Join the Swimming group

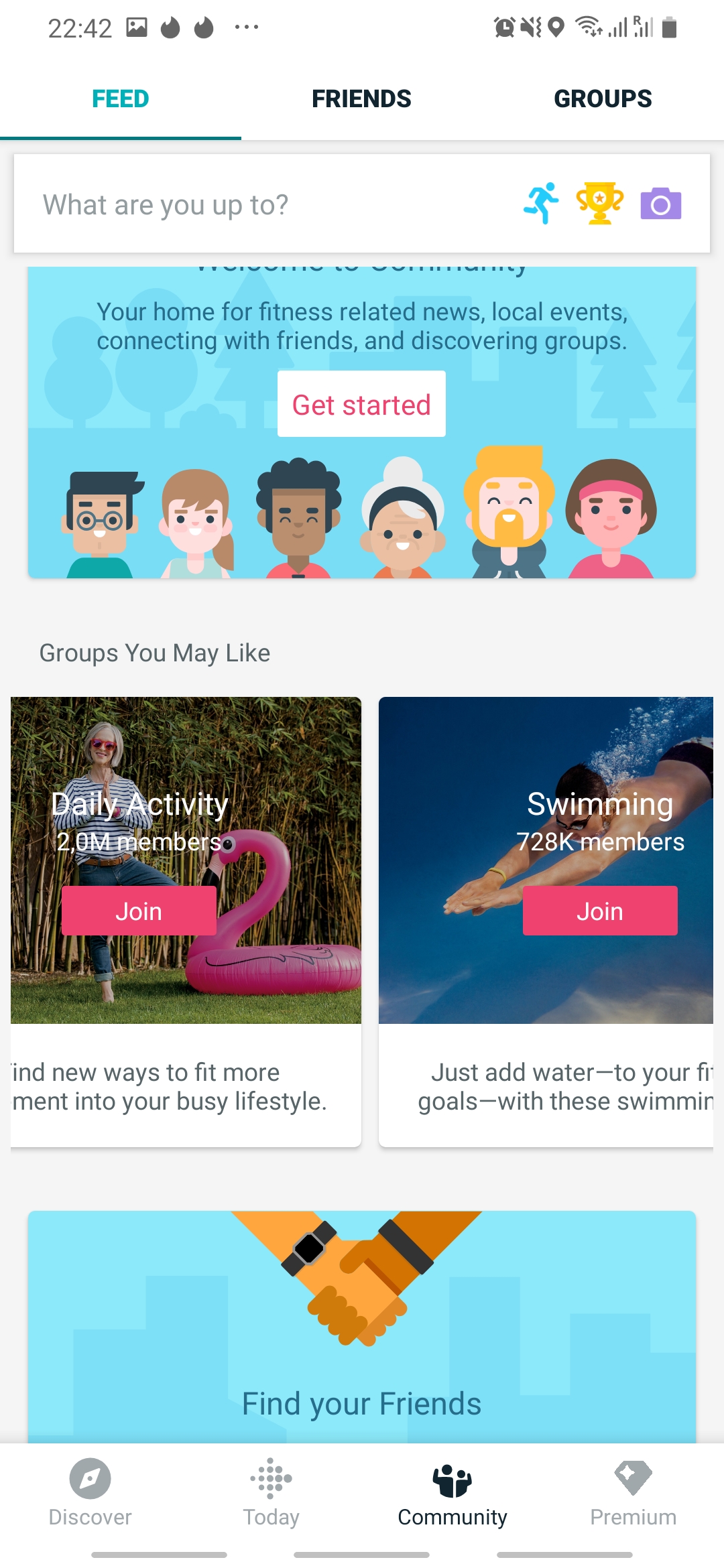(600, 911)
